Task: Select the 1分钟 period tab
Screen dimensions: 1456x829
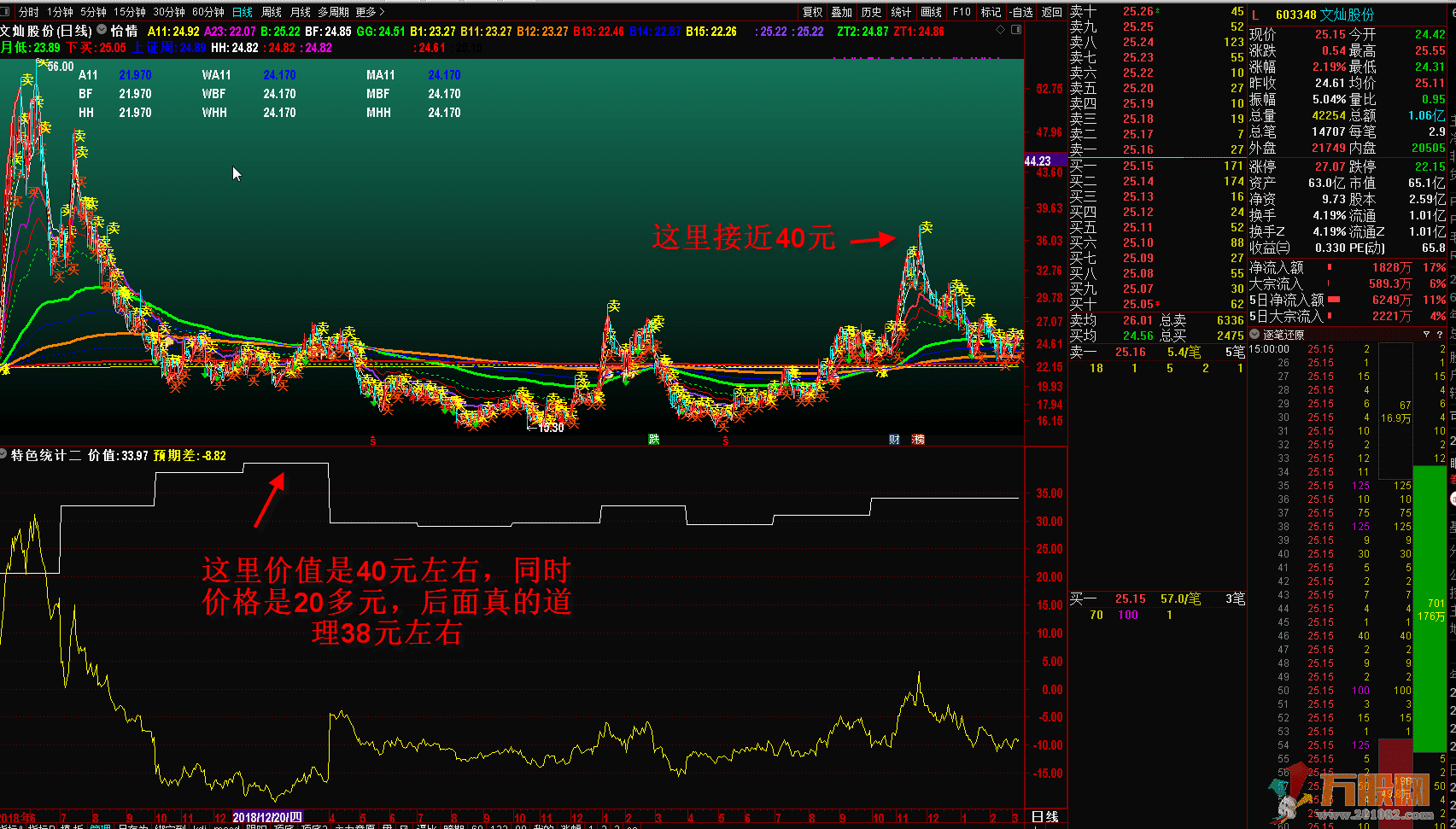Action: click(x=60, y=12)
